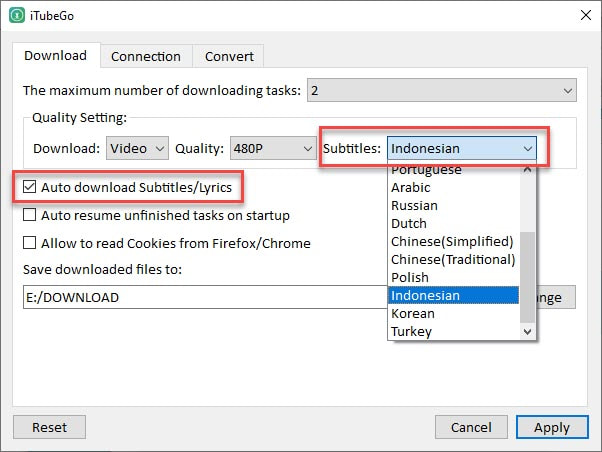Select Arabic in the subtitles list
602x452 pixels.
[453, 187]
